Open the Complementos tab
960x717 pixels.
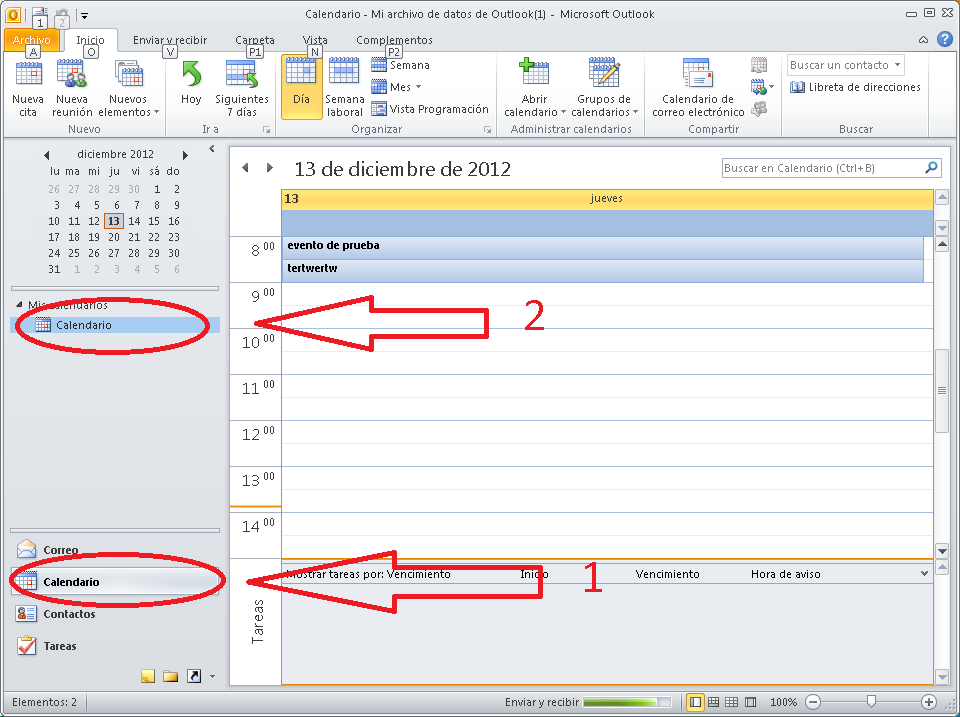[x=394, y=40]
